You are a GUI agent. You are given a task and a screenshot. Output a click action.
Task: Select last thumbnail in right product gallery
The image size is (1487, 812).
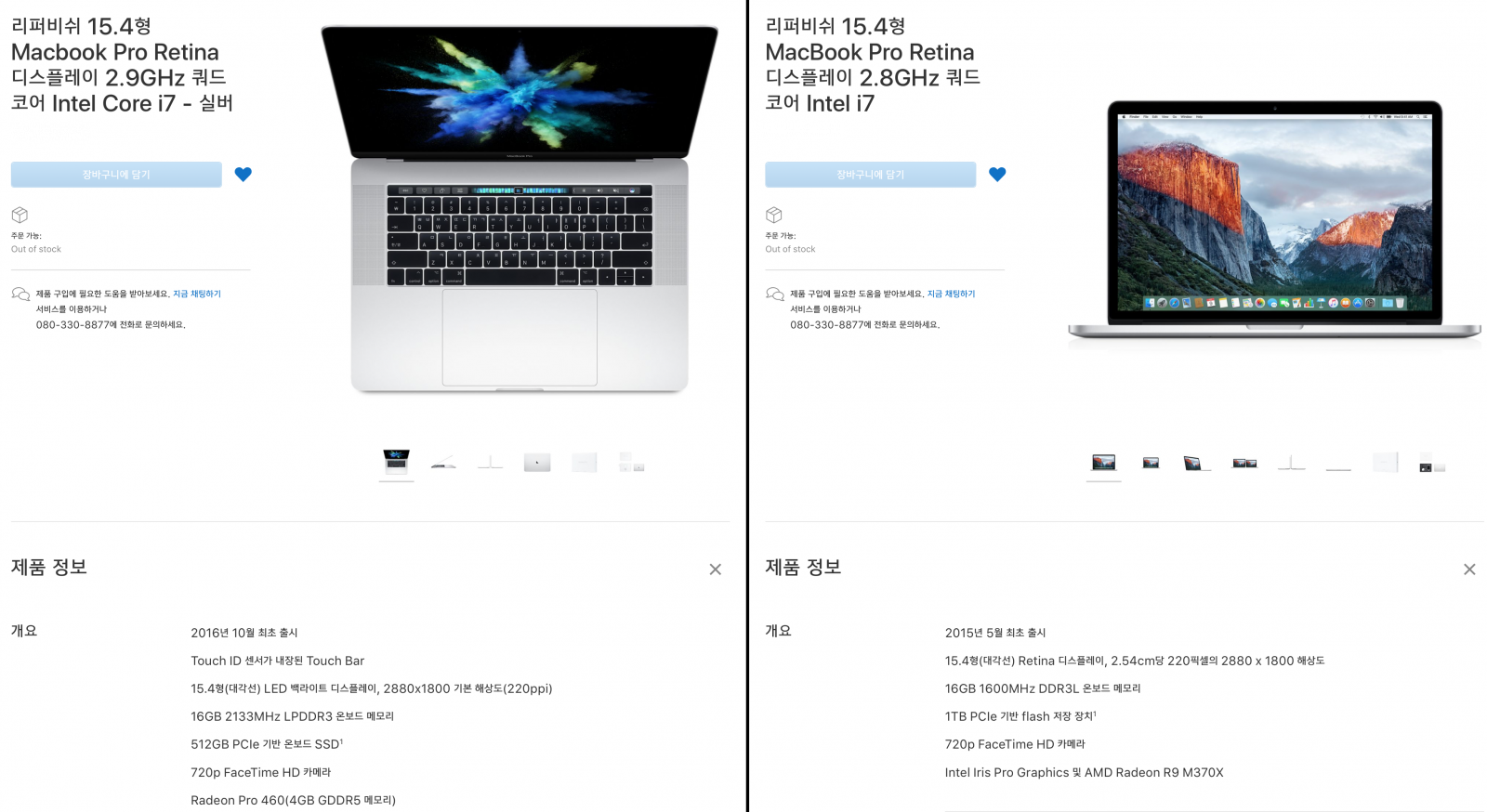click(1432, 463)
